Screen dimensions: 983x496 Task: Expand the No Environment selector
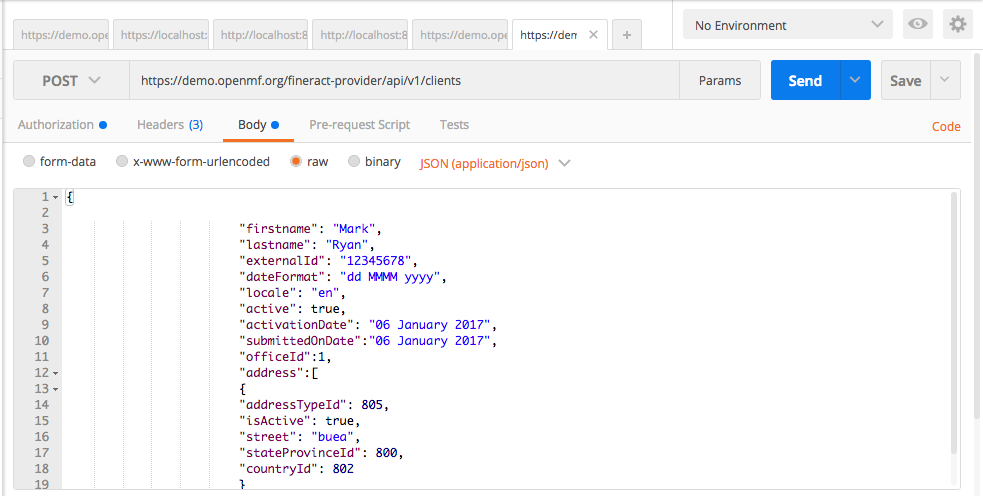tap(787, 25)
